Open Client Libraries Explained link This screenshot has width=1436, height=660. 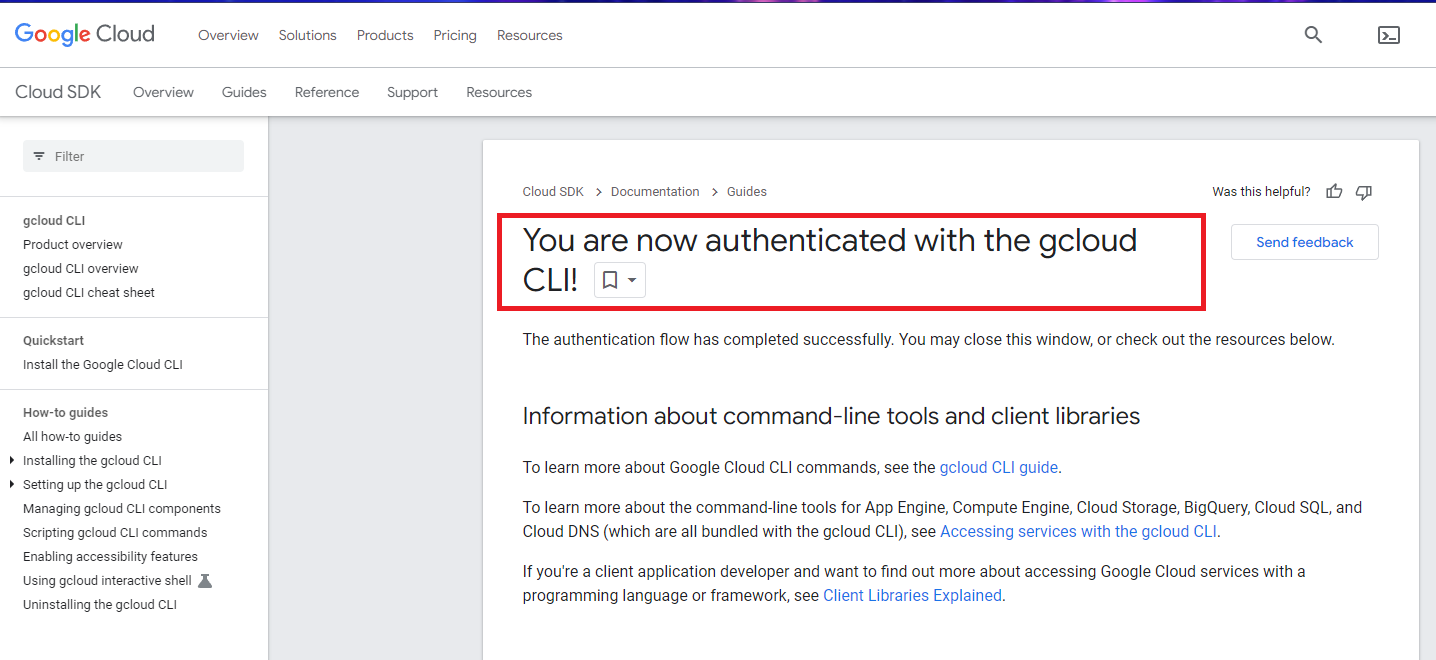pos(912,596)
